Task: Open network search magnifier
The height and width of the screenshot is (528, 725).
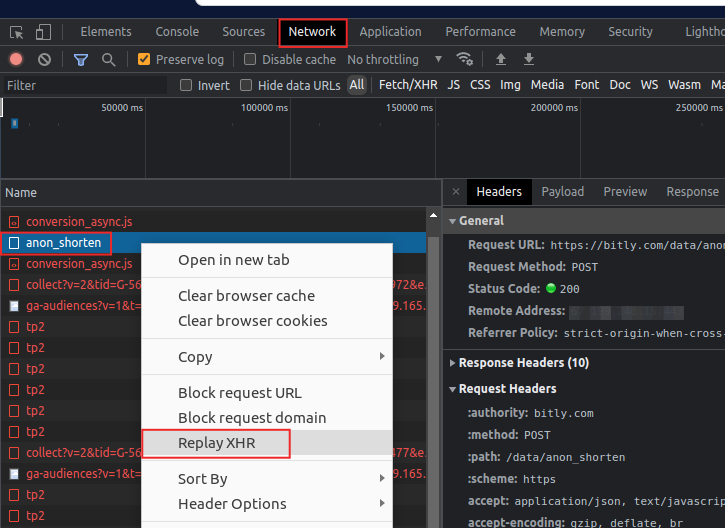Action: [x=108, y=59]
